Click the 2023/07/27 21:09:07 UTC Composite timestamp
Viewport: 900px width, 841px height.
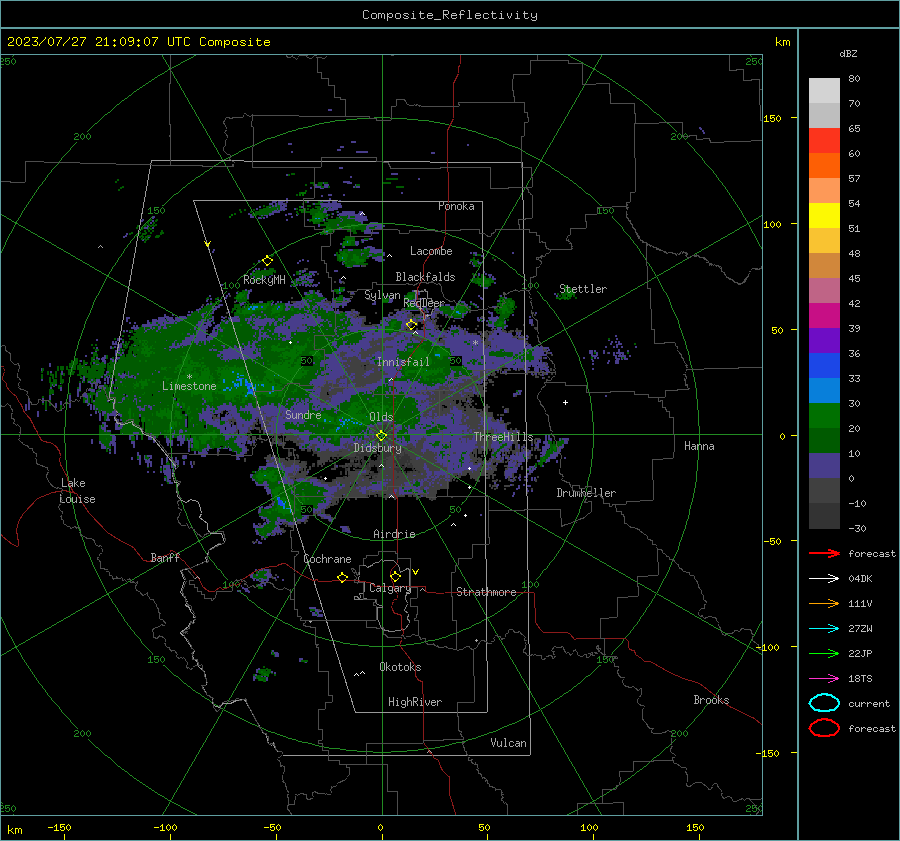click(138, 42)
